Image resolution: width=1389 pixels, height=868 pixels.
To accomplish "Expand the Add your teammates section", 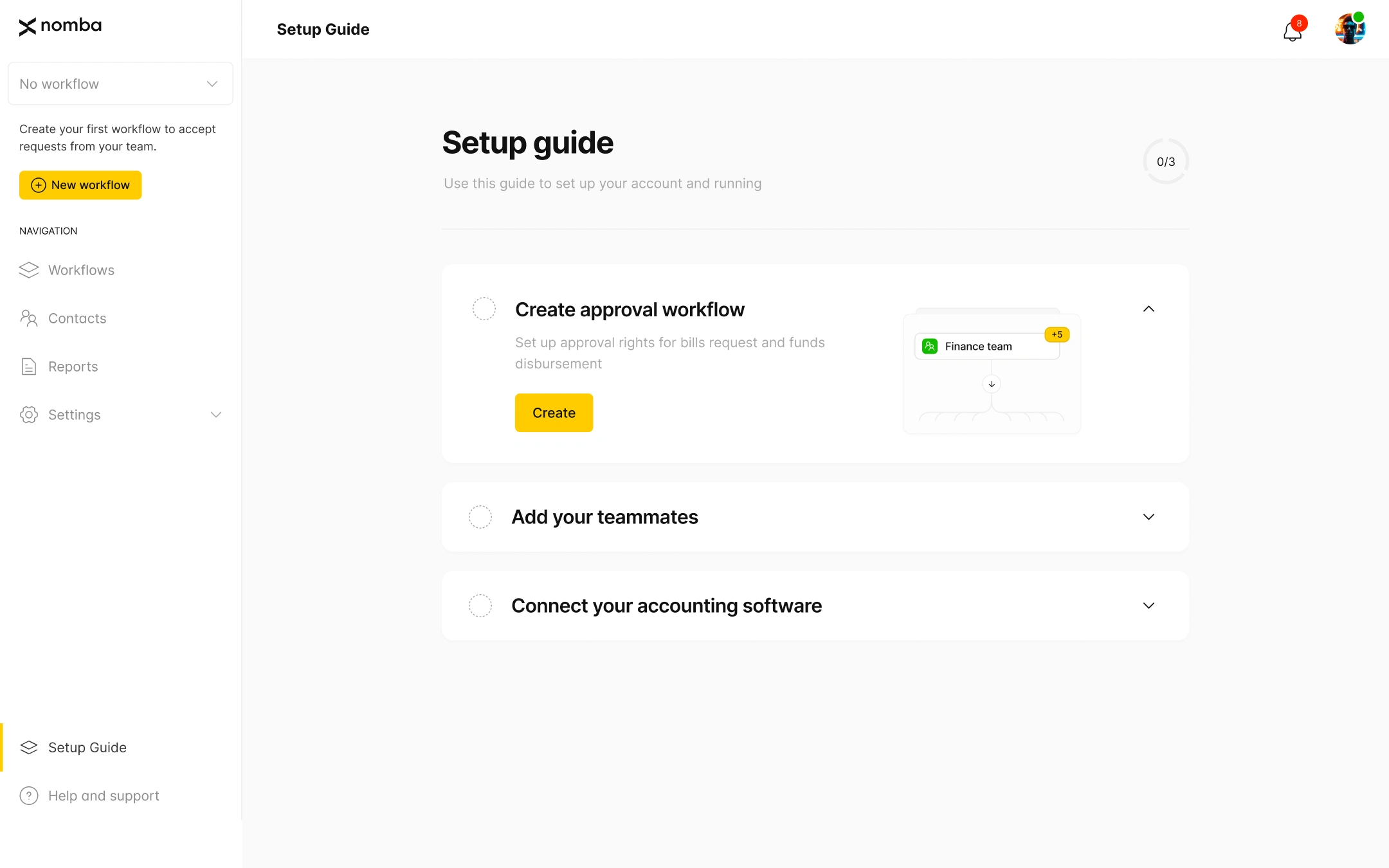I will point(1149,516).
